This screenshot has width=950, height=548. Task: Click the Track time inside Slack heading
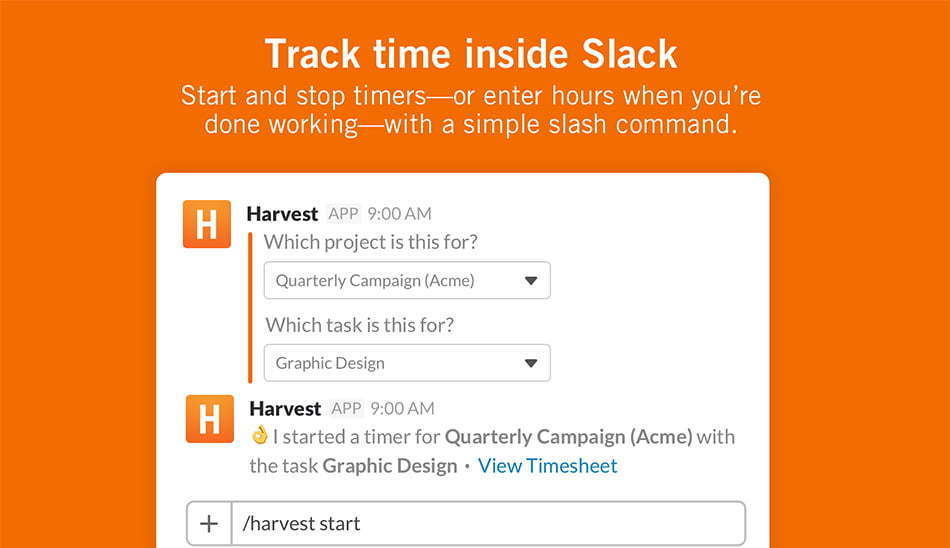(x=471, y=53)
